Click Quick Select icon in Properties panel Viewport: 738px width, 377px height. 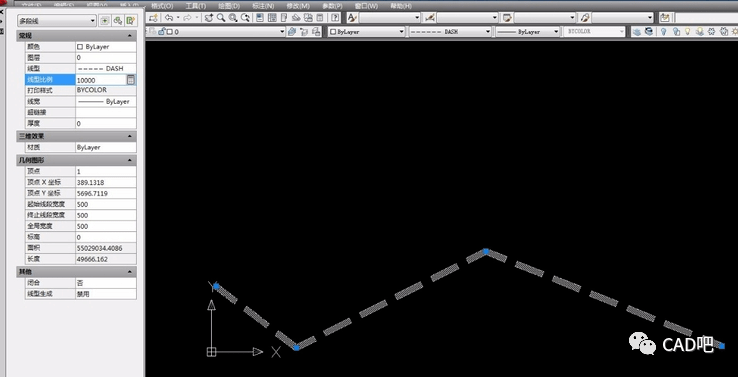coord(130,20)
